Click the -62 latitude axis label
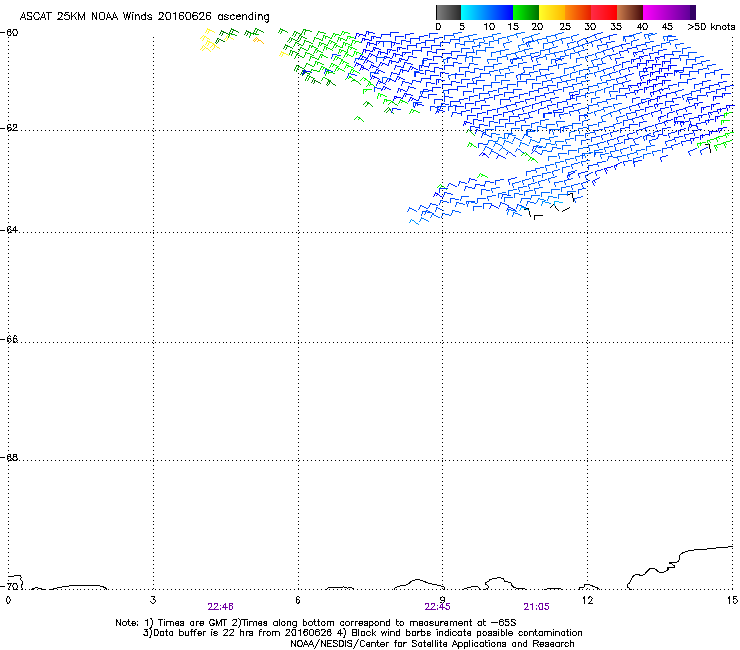740x650 pixels. 9,128
